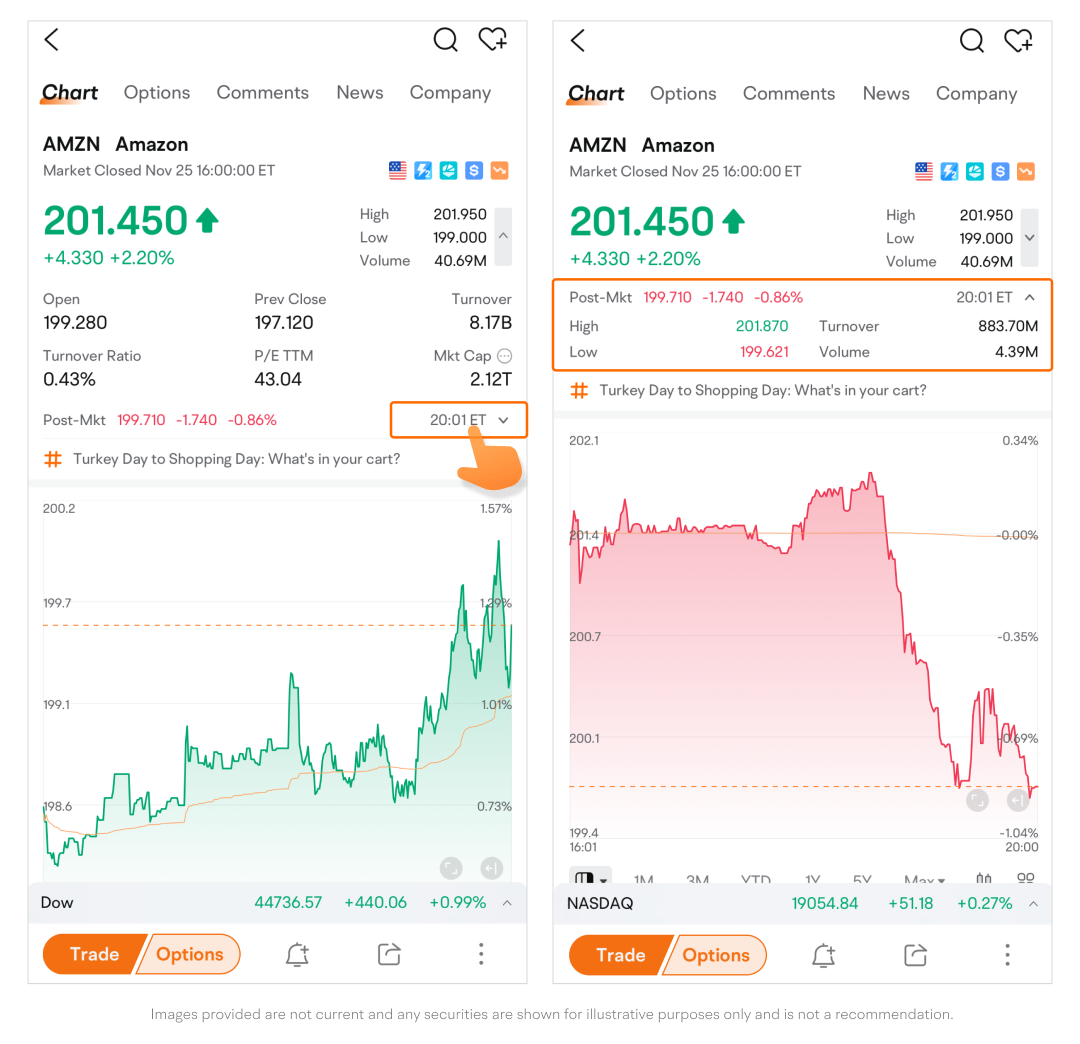The height and width of the screenshot is (1044, 1080).
Task: Tap the US flag market icon, right screen
Action: pyautogui.click(x=924, y=172)
